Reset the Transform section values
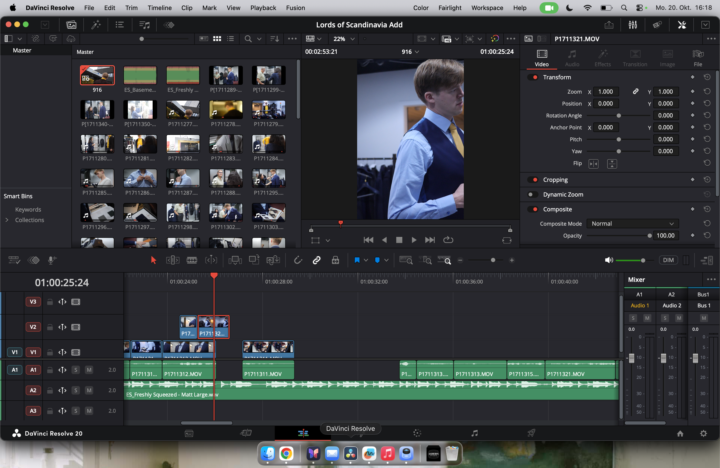The image size is (720, 468). (707, 77)
